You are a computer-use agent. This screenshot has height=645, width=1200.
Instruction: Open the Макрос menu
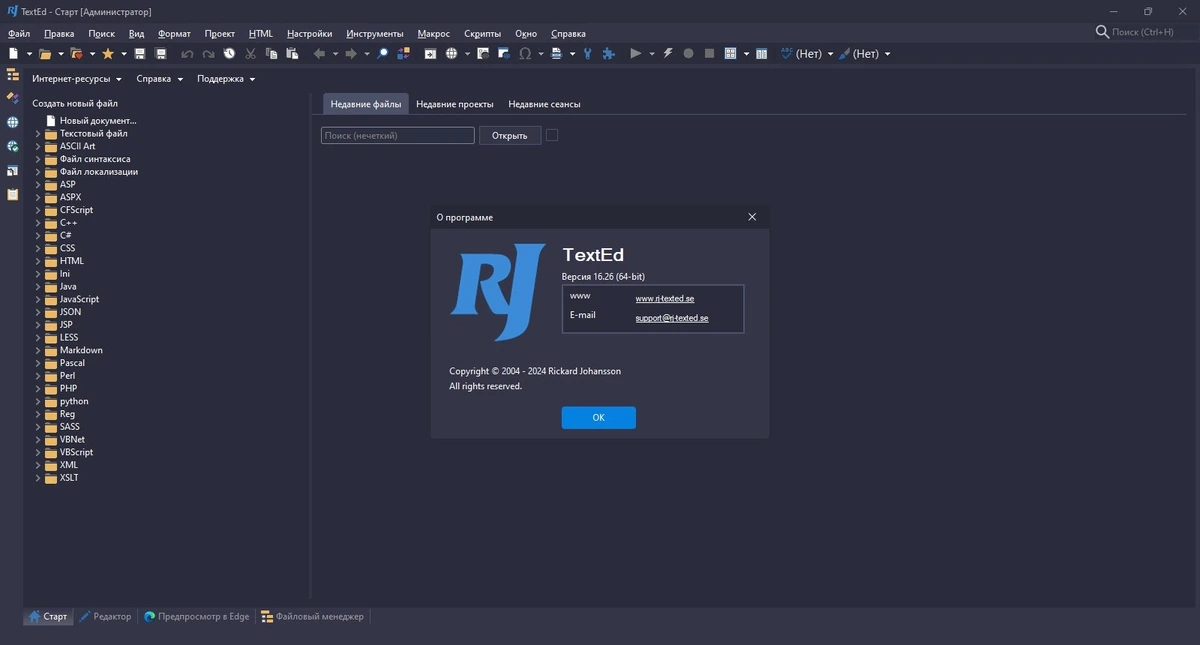(433, 33)
